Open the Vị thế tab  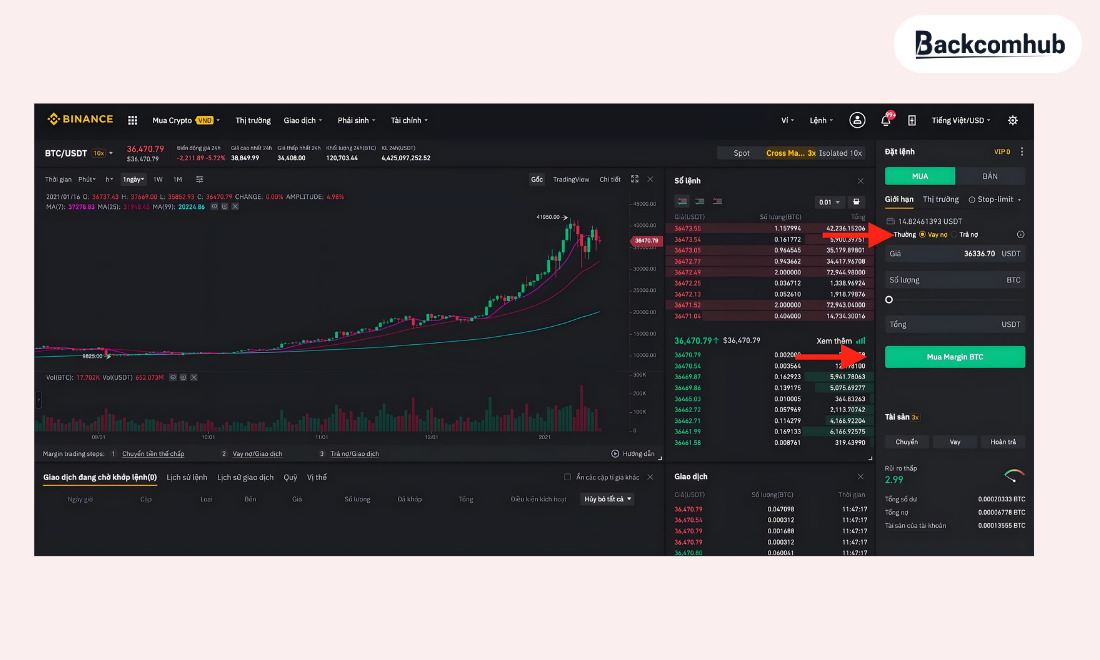tap(317, 478)
